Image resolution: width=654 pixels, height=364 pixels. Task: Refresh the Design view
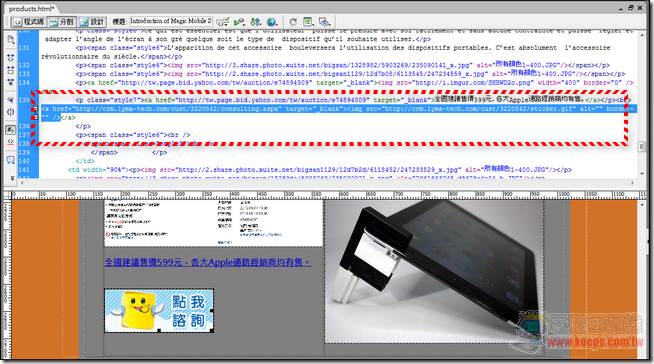[293, 22]
